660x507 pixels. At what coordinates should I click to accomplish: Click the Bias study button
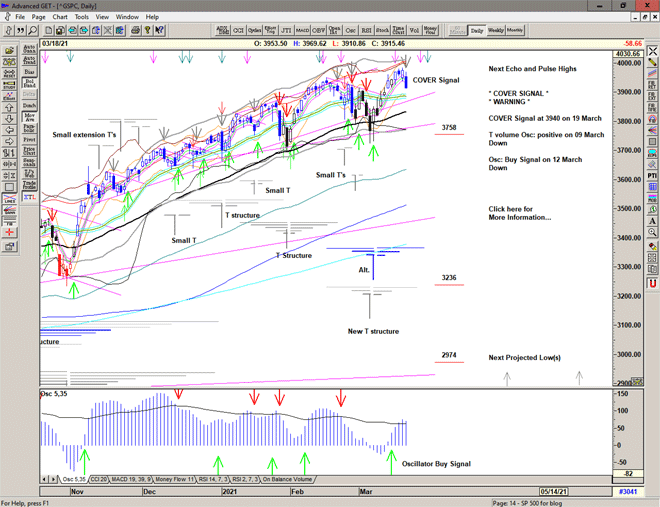[x=29, y=71]
